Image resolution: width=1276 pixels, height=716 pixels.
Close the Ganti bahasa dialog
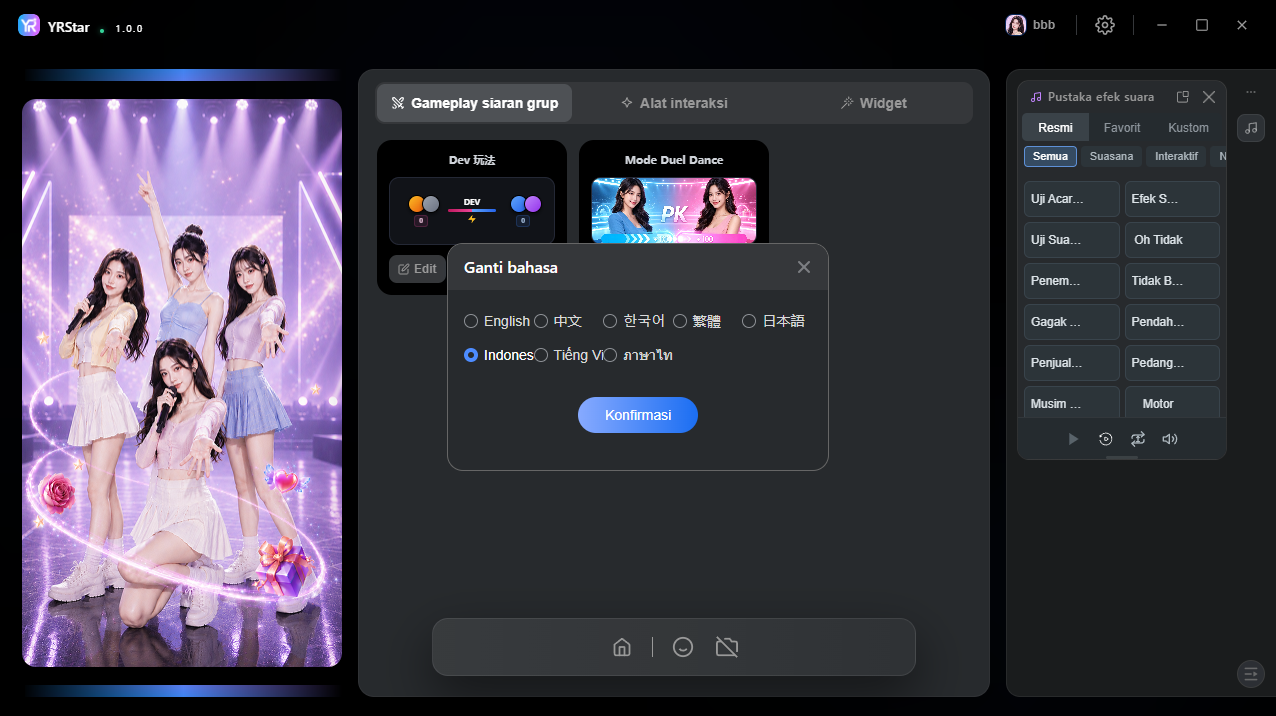coord(804,267)
